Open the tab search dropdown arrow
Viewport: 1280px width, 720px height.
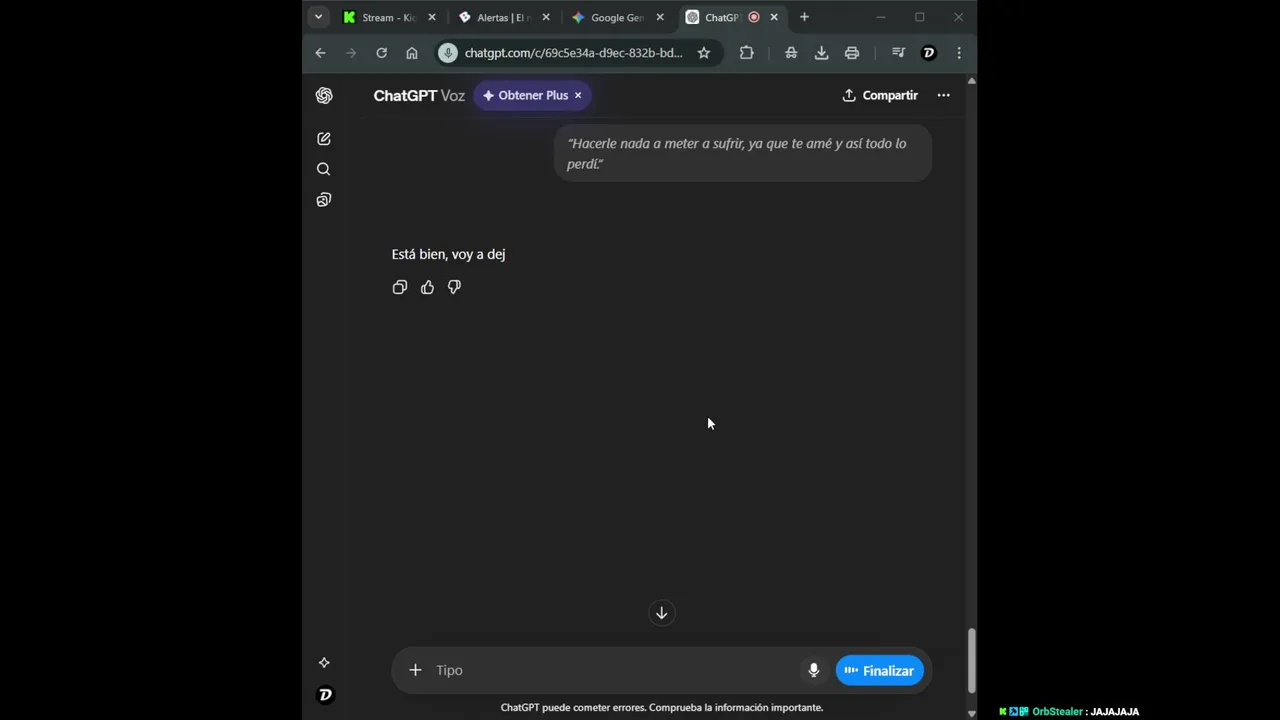(318, 17)
